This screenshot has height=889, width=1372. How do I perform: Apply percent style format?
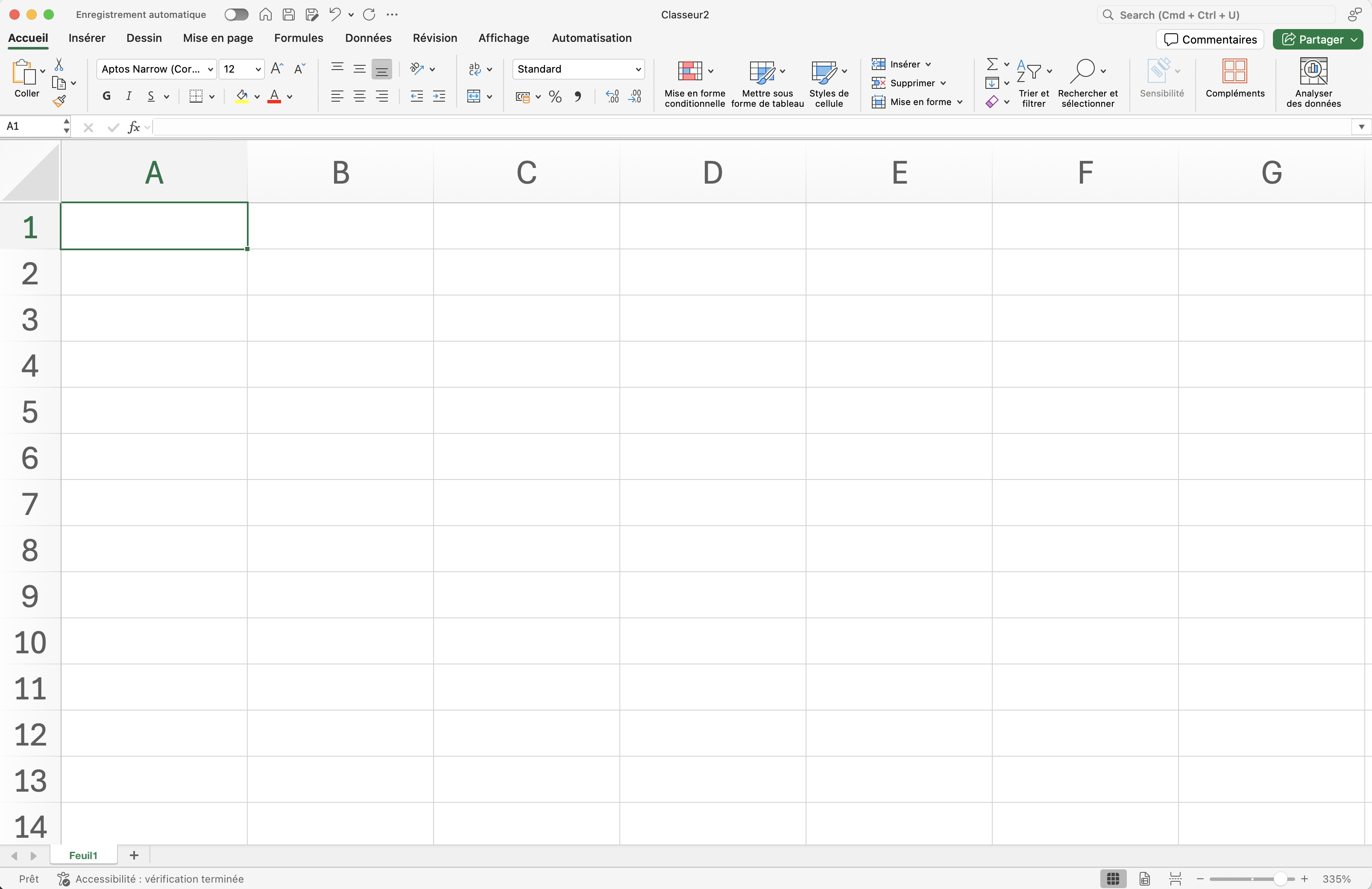pos(555,97)
